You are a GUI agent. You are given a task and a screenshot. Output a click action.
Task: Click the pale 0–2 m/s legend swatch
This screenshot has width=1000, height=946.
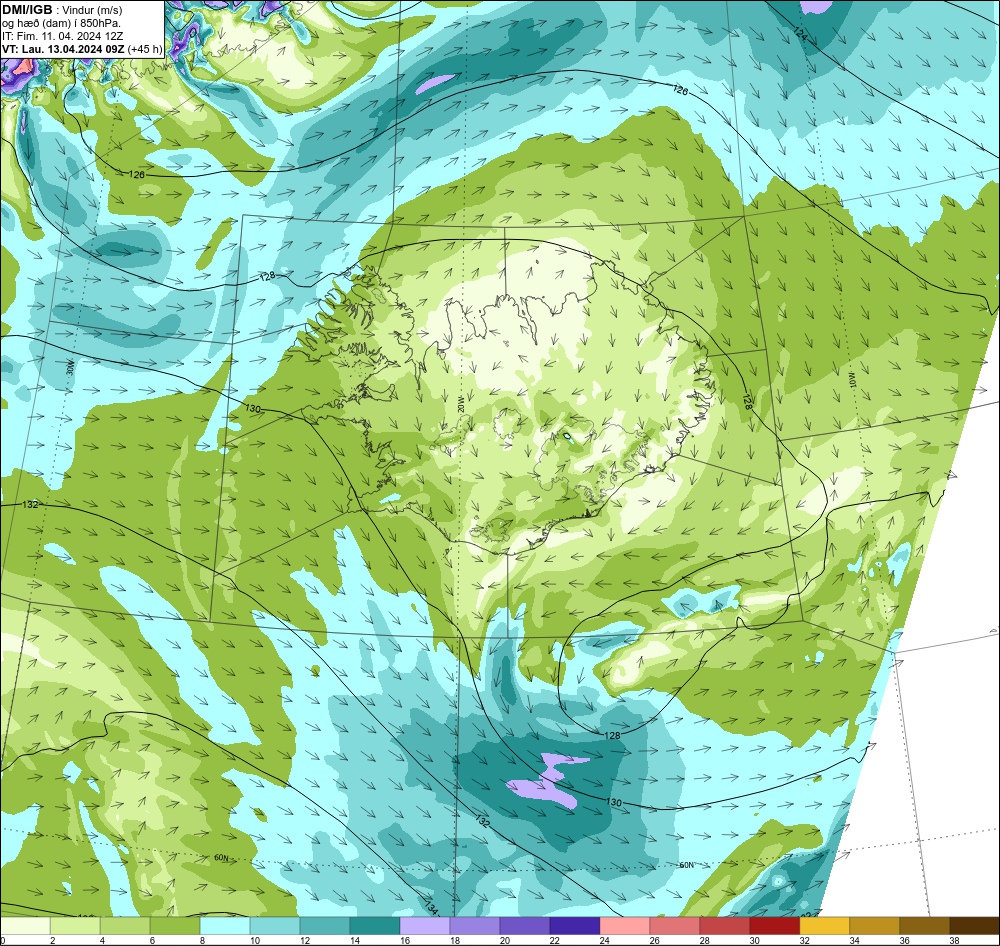tap(26, 925)
